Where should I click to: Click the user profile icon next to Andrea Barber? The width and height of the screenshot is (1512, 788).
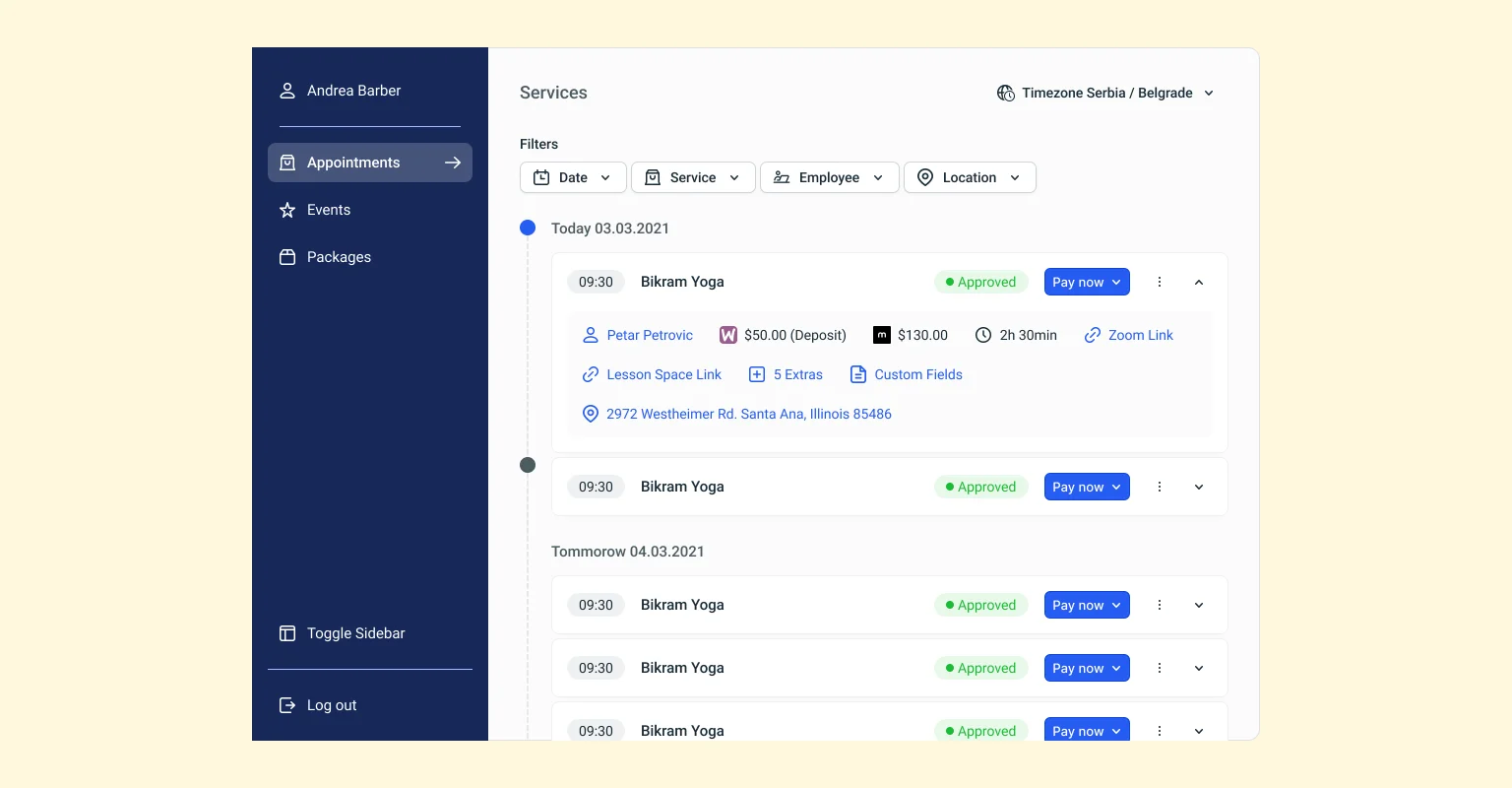pos(286,90)
